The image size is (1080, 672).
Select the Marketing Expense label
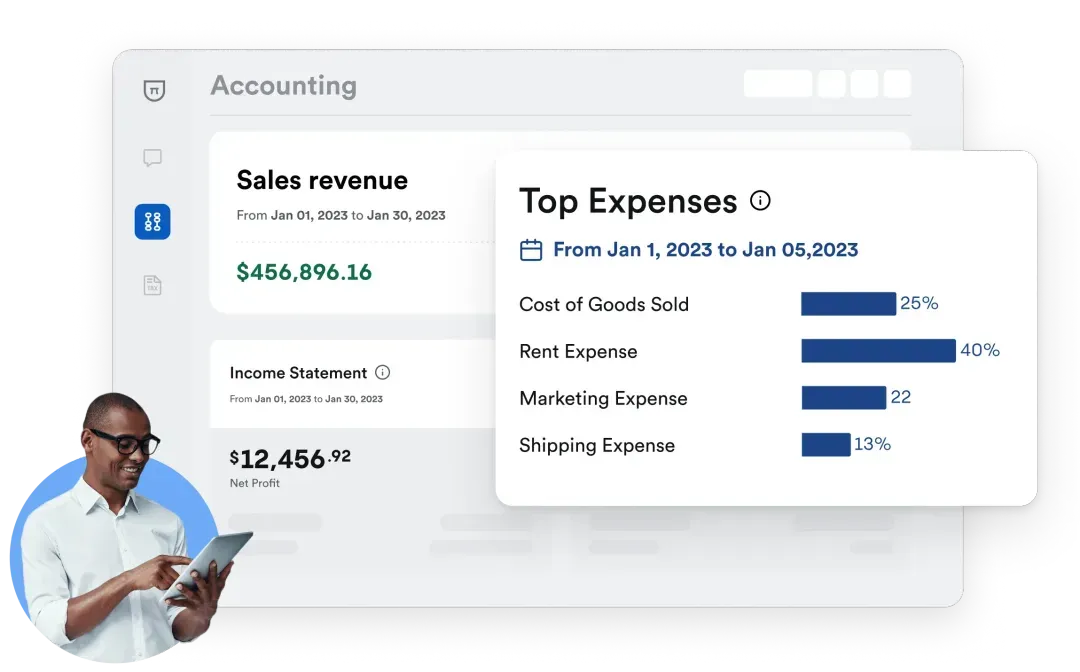tap(603, 398)
